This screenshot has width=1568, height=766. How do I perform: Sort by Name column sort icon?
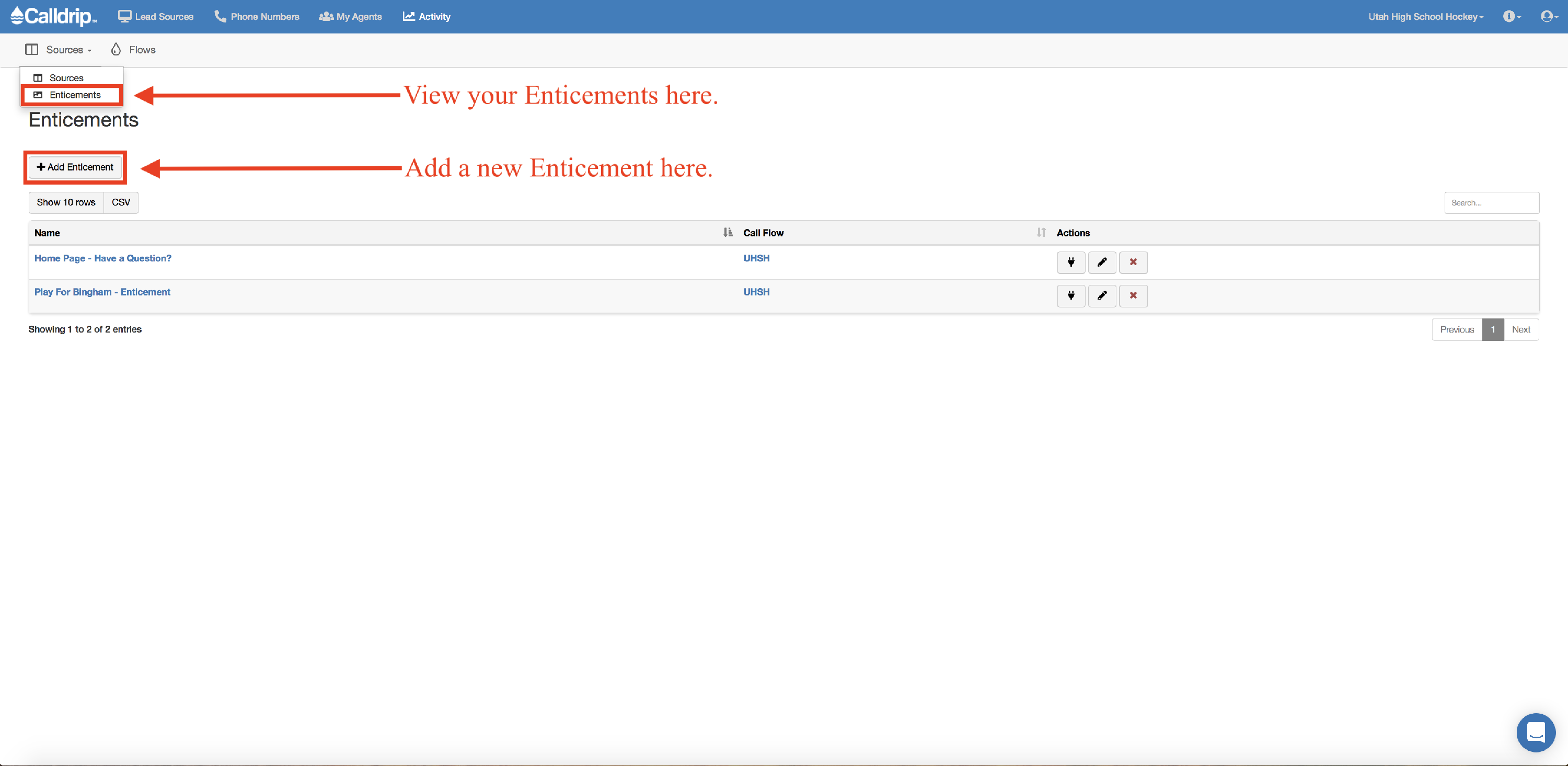pos(728,233)
